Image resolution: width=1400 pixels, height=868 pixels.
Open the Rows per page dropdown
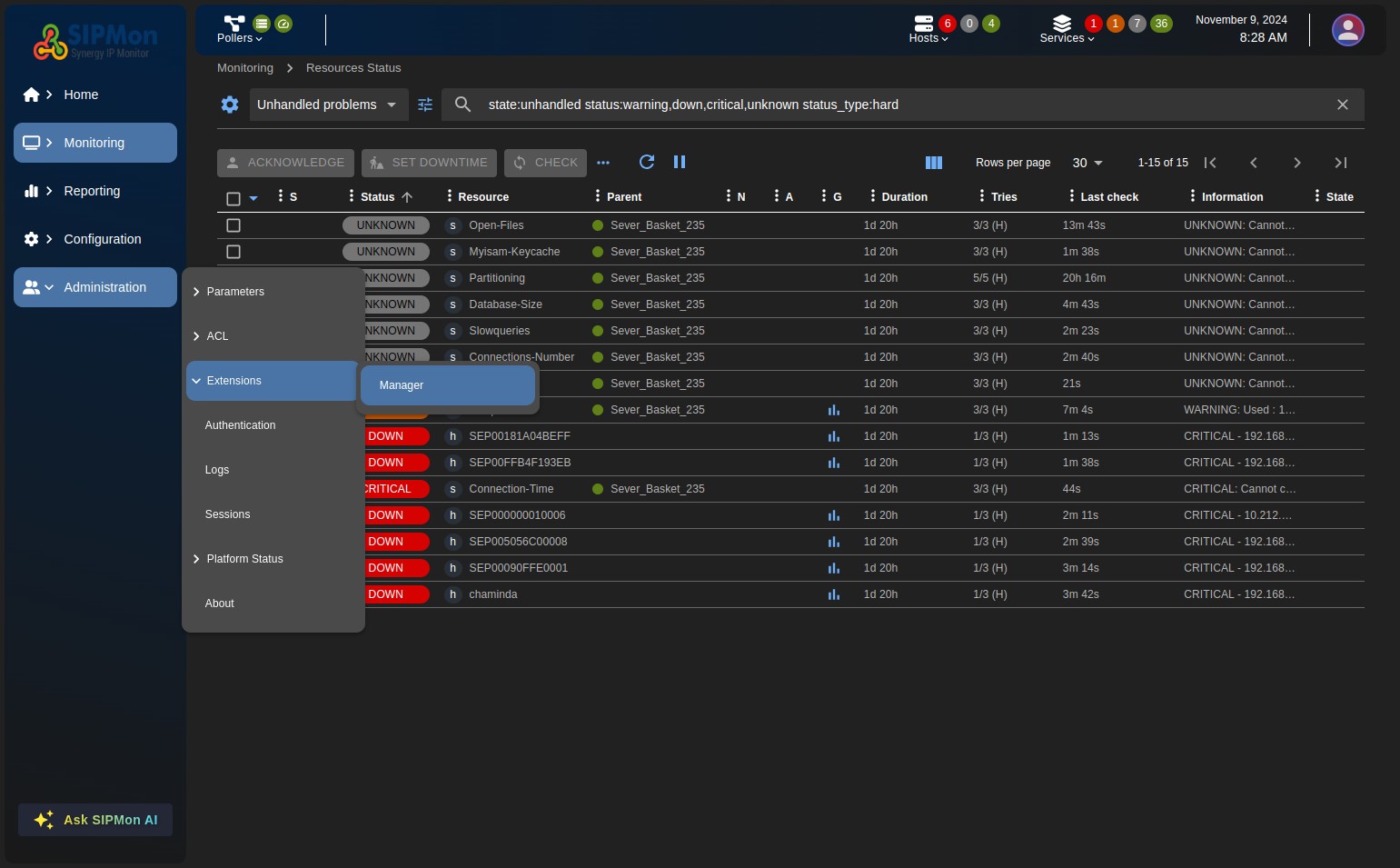1087,163
